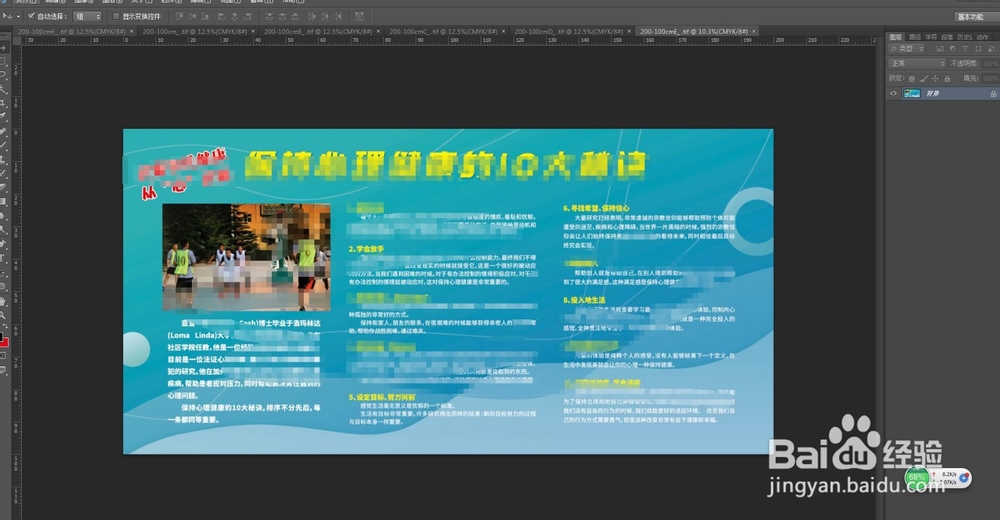Toggle the 显示变换控件 checkbox
This screenshot has width=1000, height=520.
[116, 16]
